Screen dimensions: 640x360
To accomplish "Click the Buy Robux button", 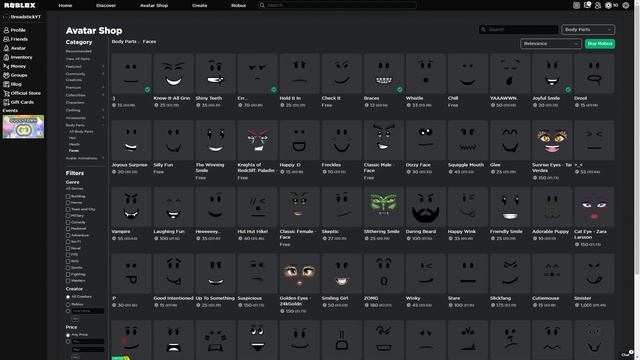I will pos(600,44).
